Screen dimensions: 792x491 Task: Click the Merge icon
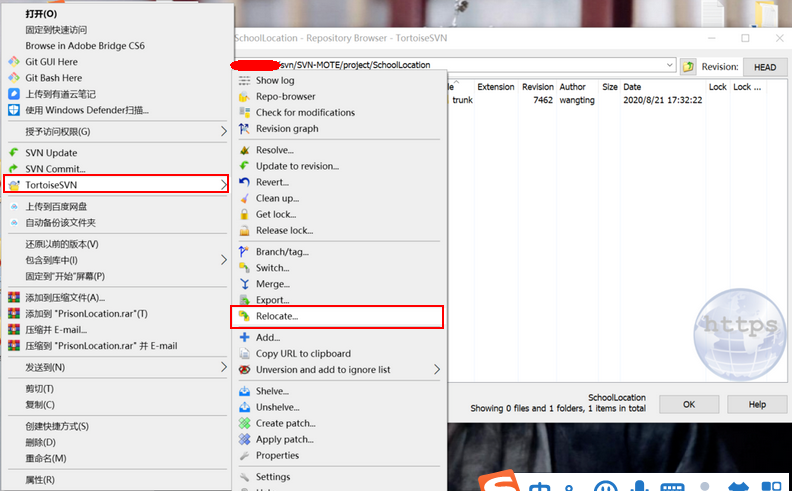(x=244, y=284)
